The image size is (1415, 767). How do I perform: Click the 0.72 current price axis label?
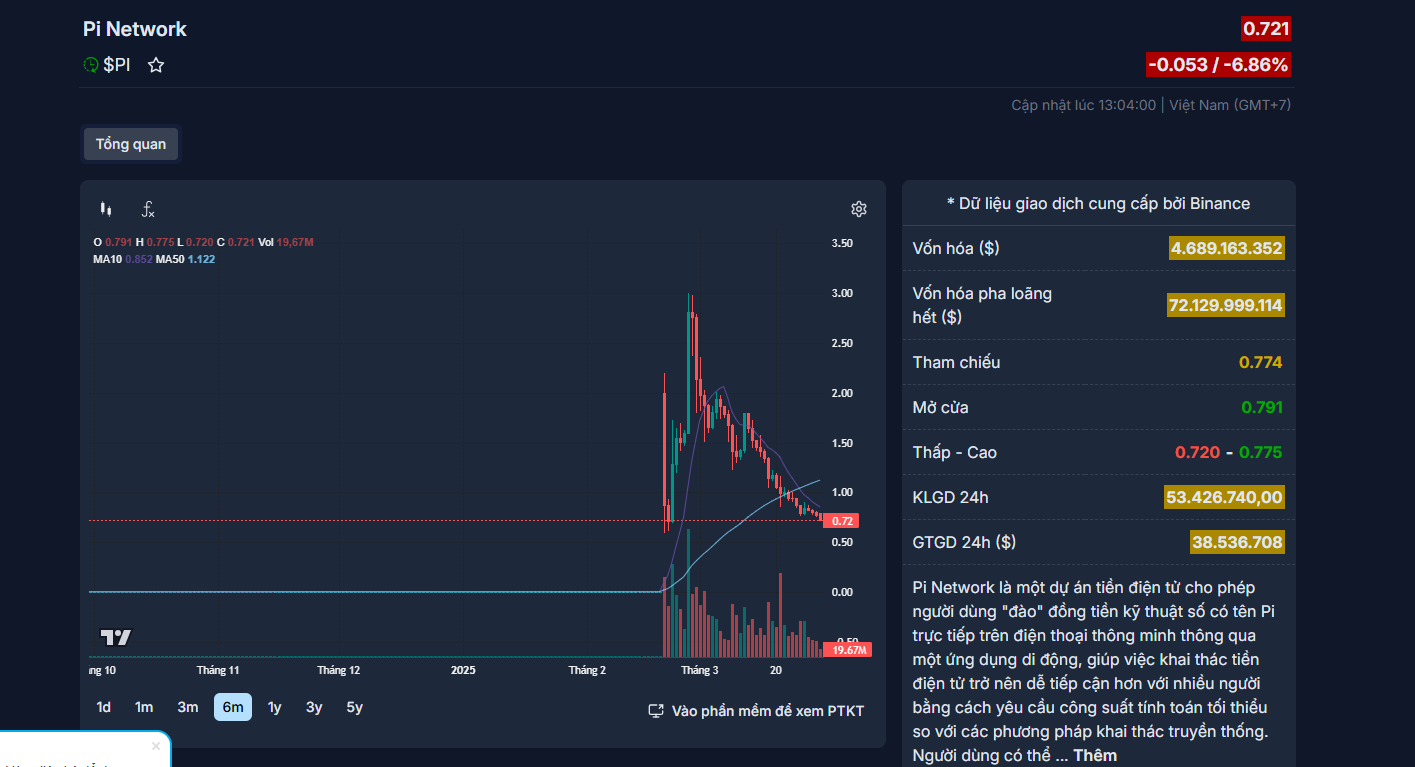(842, 521)
